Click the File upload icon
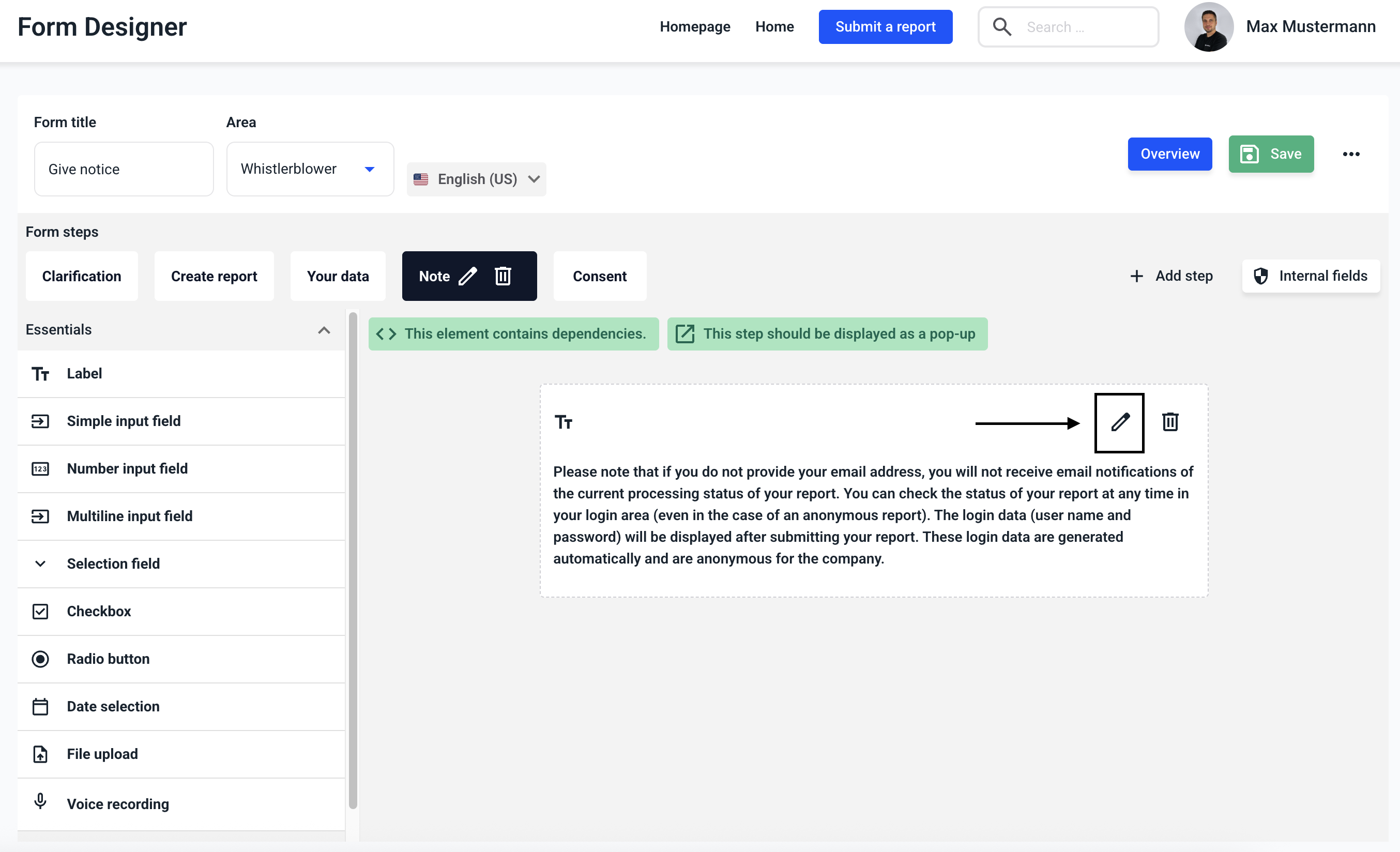The height and width of the screenshot is (852, 1400). click(x=40, y=754)
